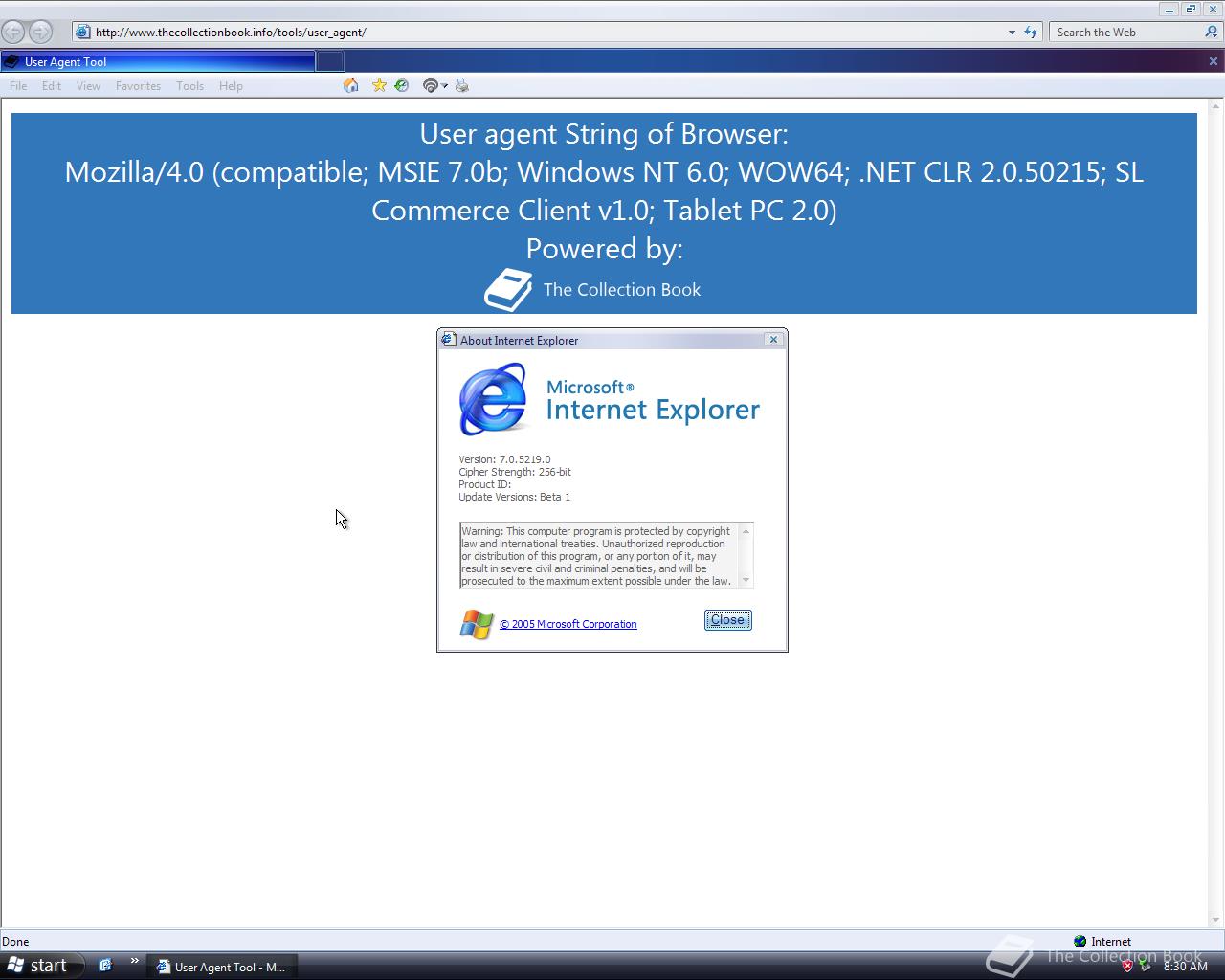The height and width of the screenshot is (980, 1225).
Task: Click the Windows flag logo in dialog
Action: [477, 625]
